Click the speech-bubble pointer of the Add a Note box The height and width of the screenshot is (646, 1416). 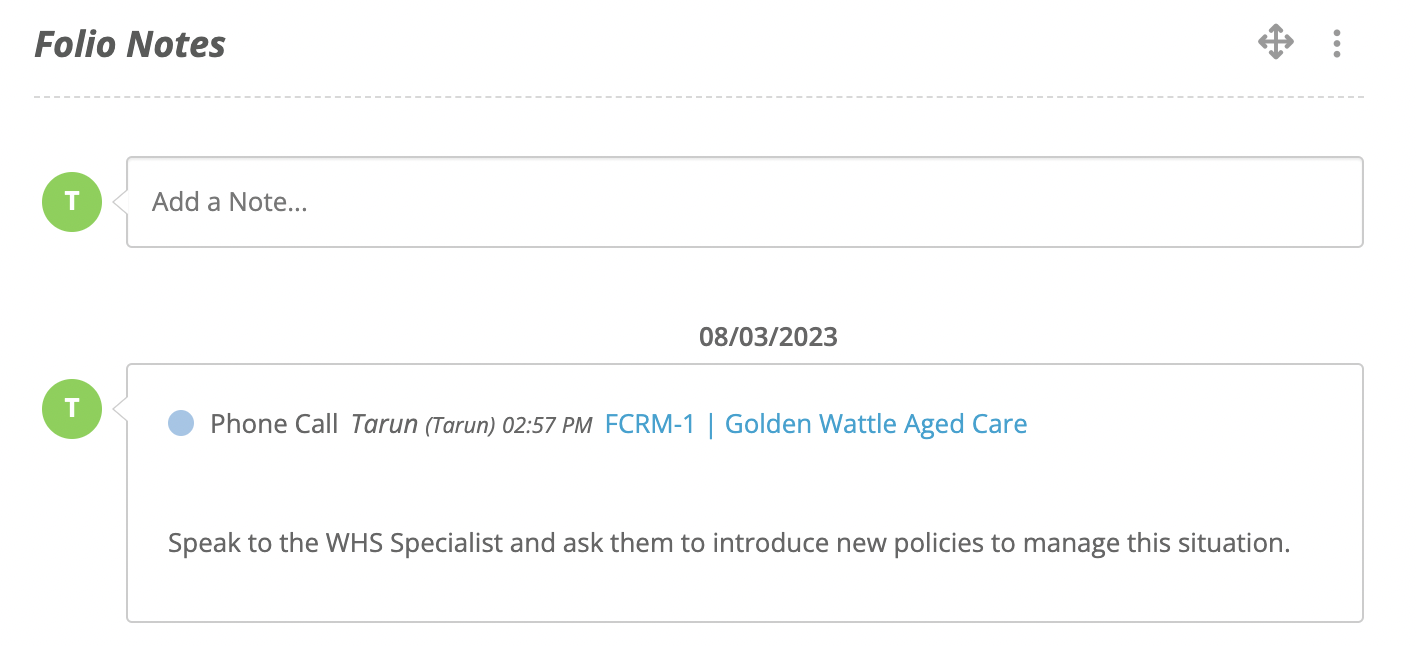coord(120,202)
